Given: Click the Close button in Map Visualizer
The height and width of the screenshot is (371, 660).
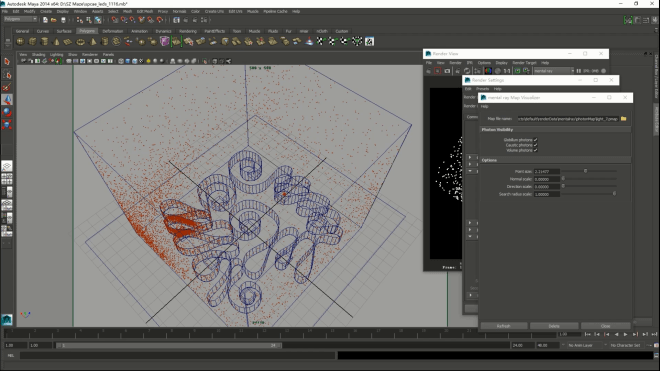Looking at the screenshot, I should [x=605, y=326].
